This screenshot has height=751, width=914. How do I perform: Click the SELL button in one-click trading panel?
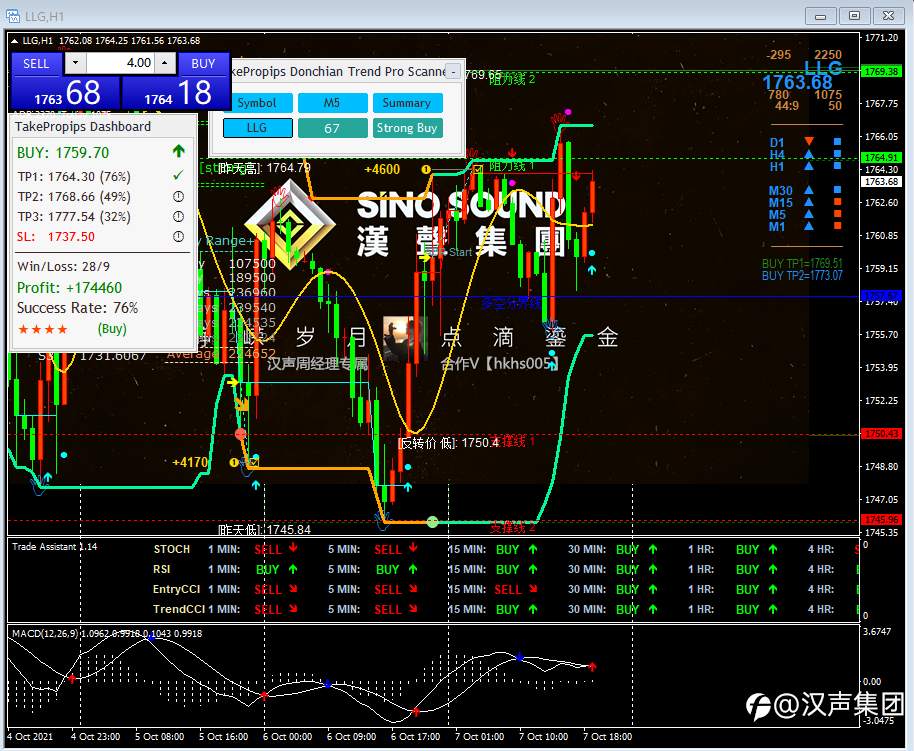(36, 64)
